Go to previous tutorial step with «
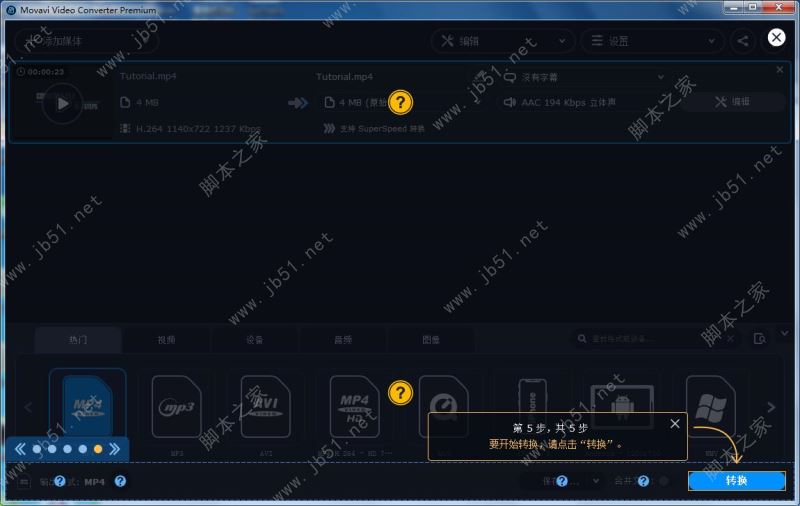Screen dimensions: 800x506 pos(20,449)
